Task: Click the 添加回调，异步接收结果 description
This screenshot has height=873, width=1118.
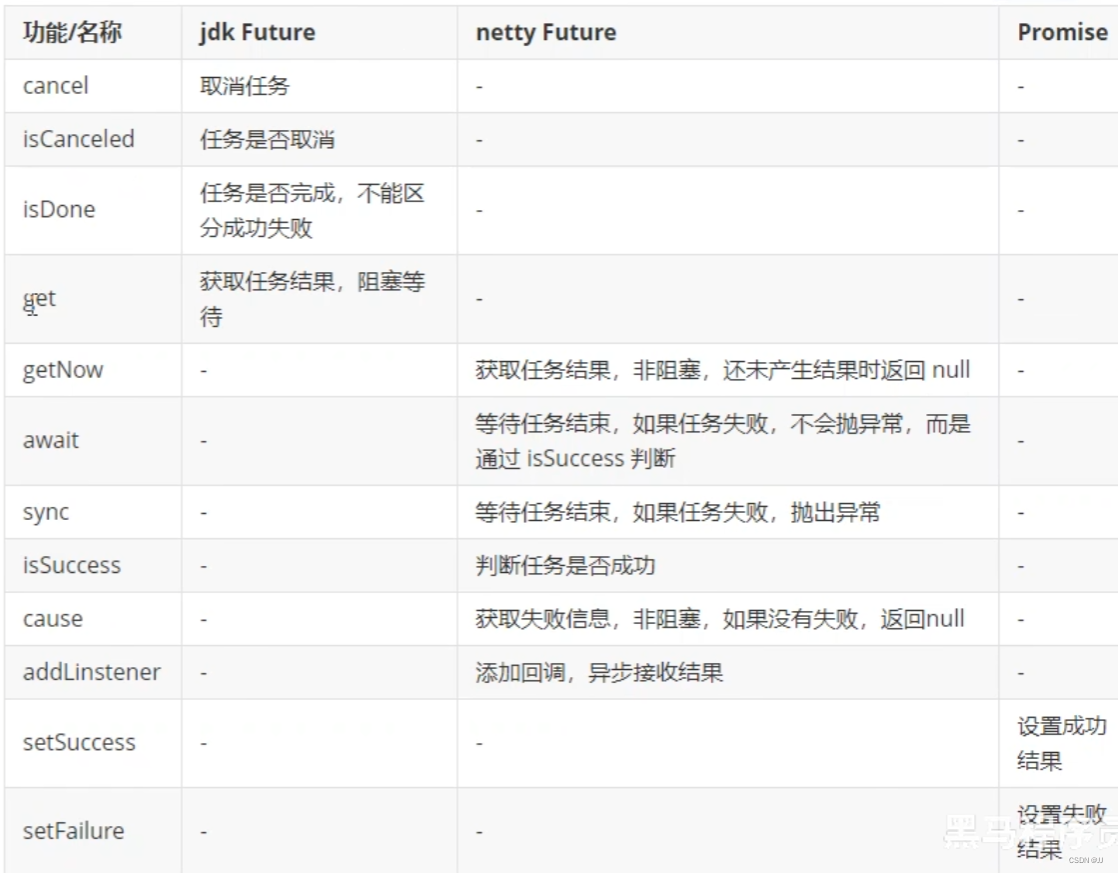Action: click(x=599, y=673)
